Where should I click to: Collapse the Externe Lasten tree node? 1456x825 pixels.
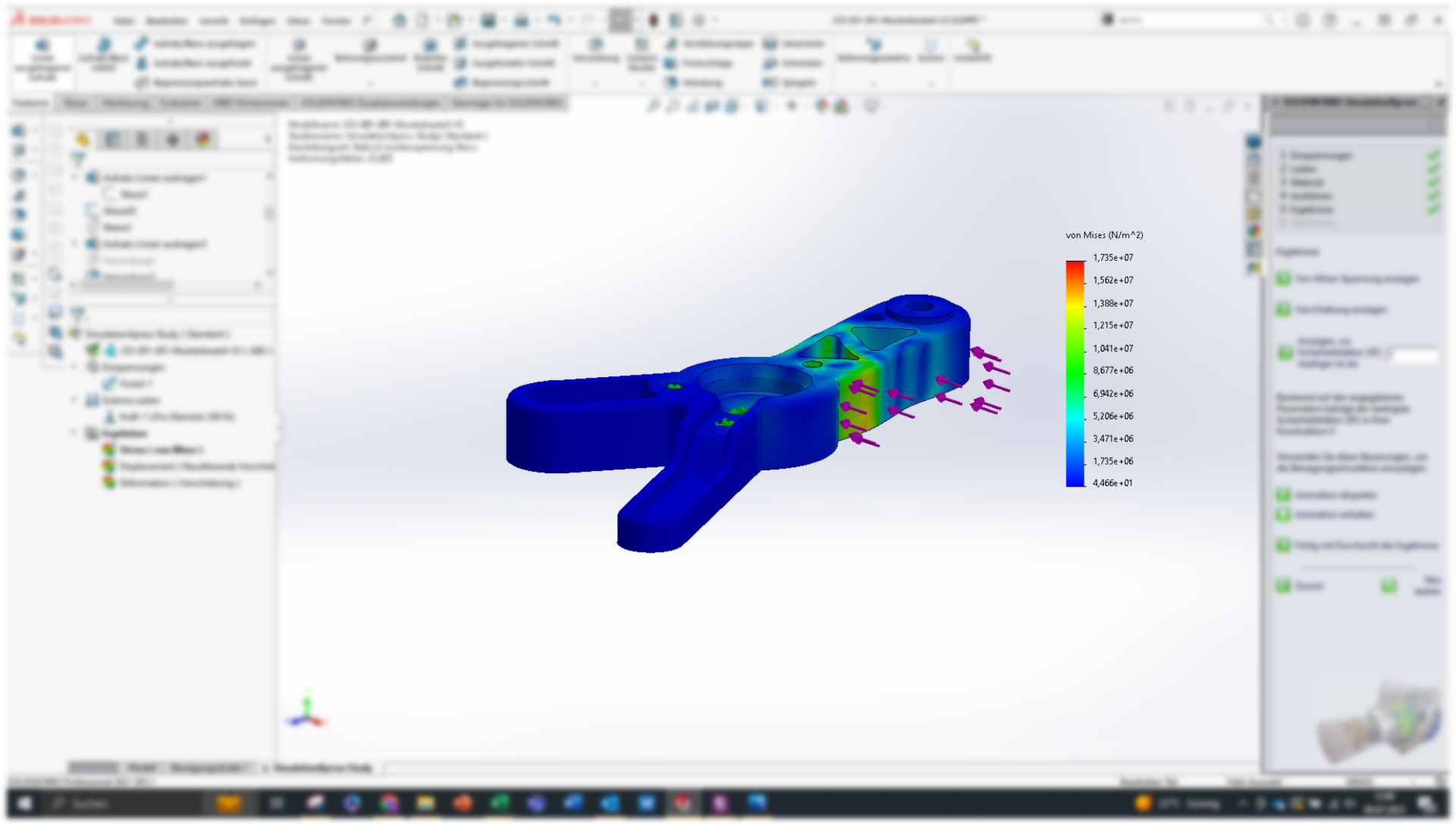74,400
